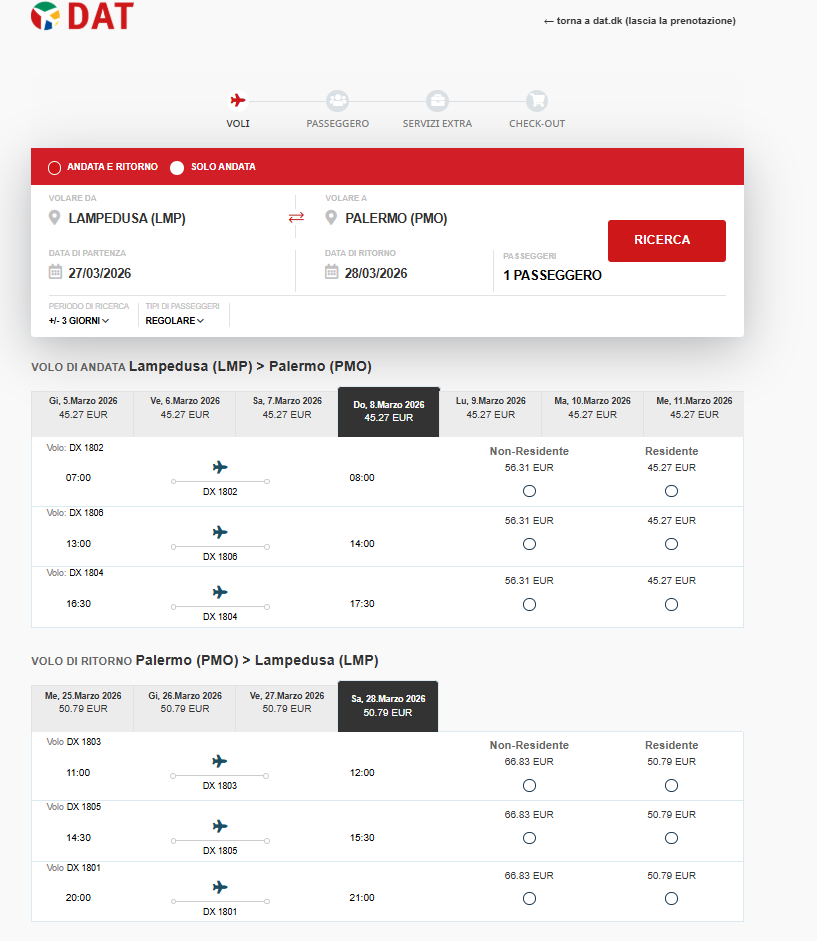
Task: Choose Non-Residente fare for flight DX 1806
Action: (529, 544)
